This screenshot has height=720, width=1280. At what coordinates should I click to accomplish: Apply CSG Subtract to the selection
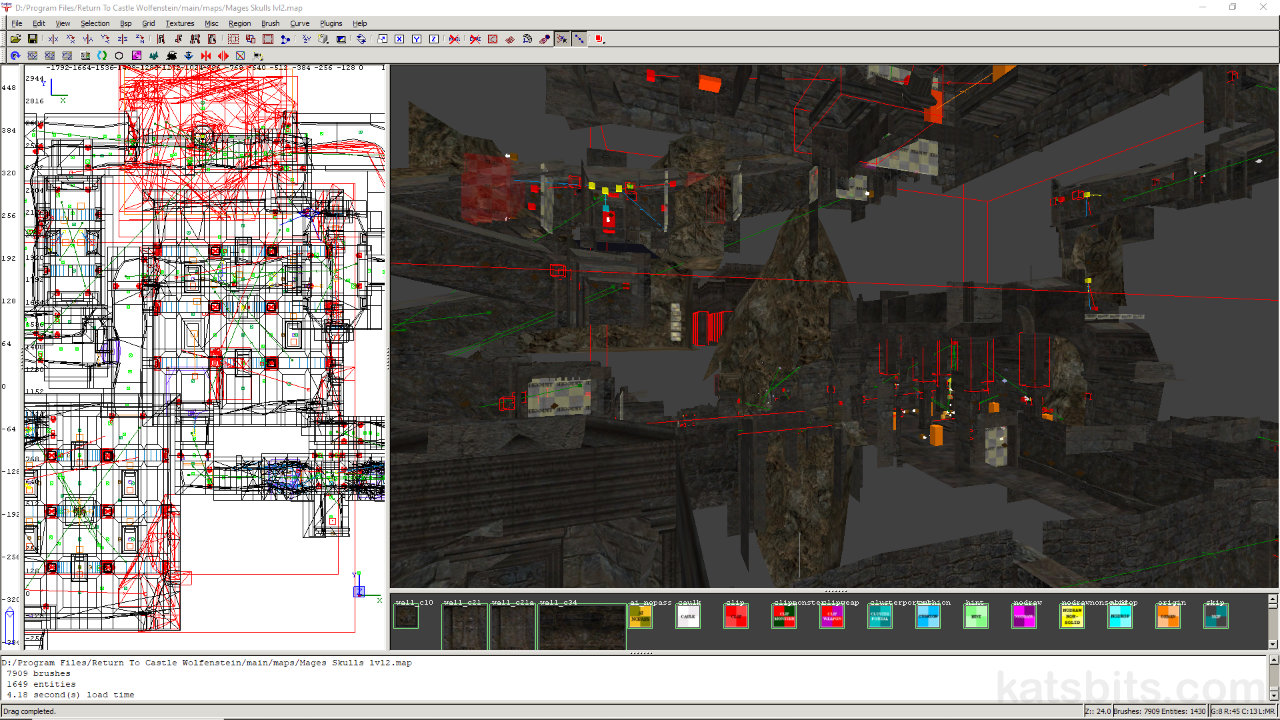tap(233, 39)
